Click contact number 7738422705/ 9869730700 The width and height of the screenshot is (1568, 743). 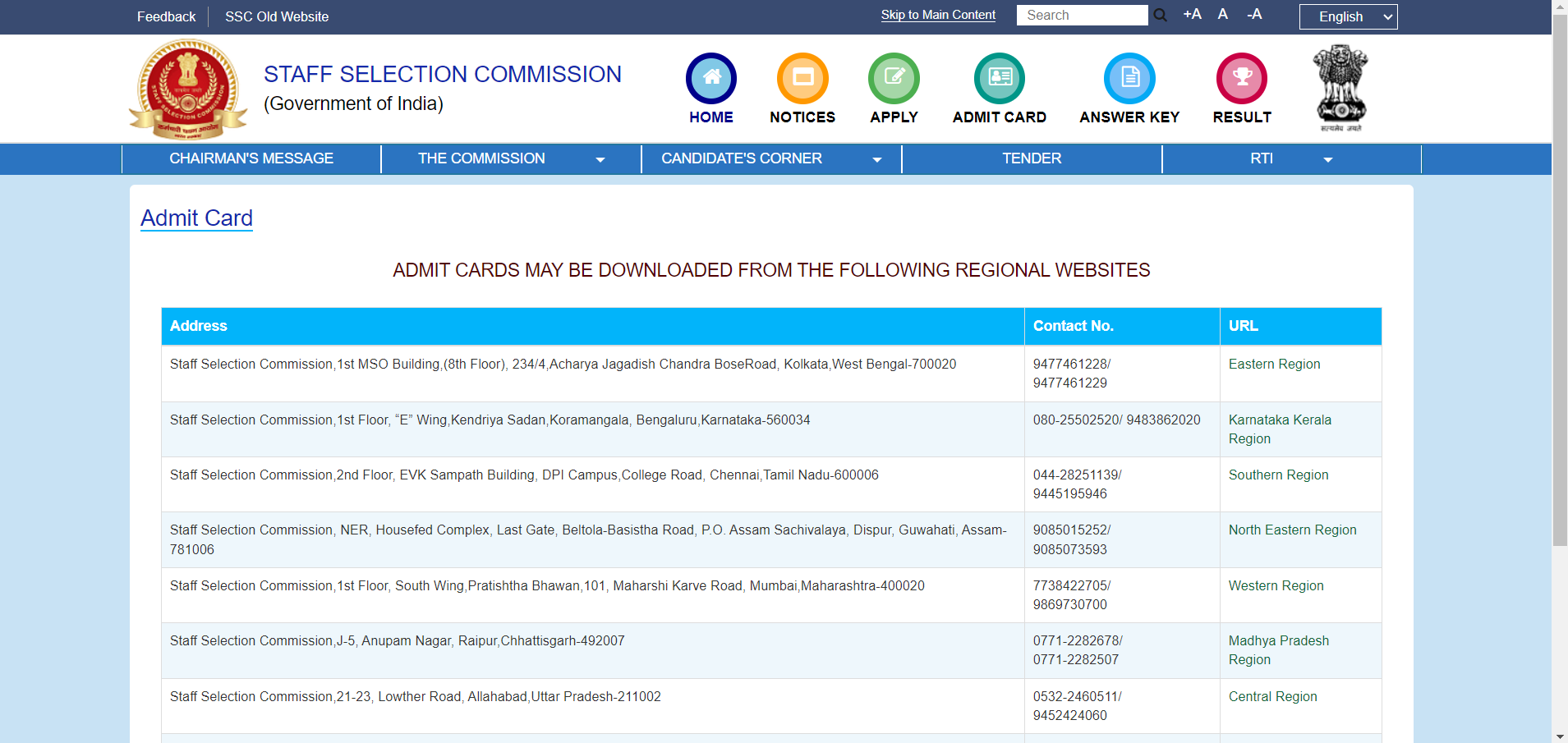click(1072, 595)
